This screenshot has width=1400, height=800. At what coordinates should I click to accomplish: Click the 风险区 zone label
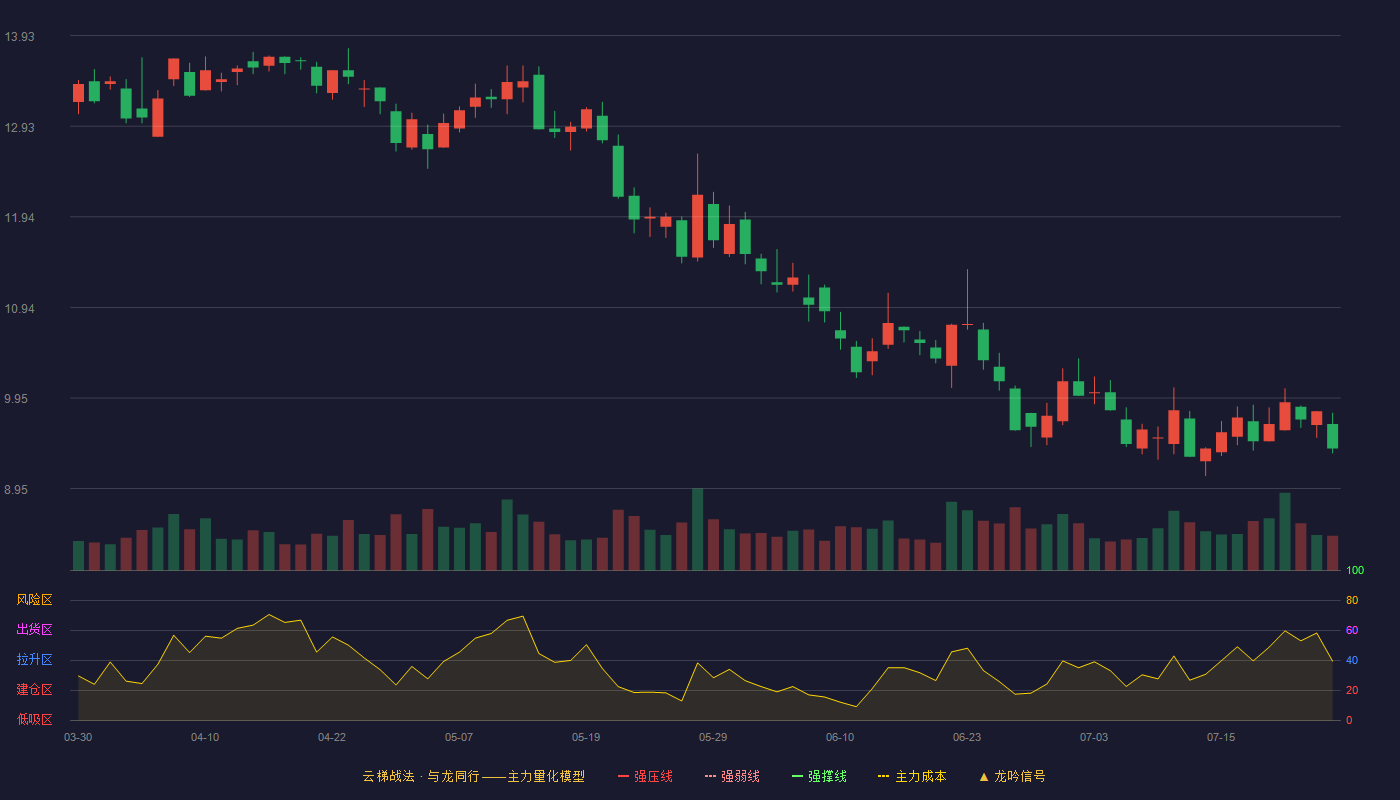(34, 600)
